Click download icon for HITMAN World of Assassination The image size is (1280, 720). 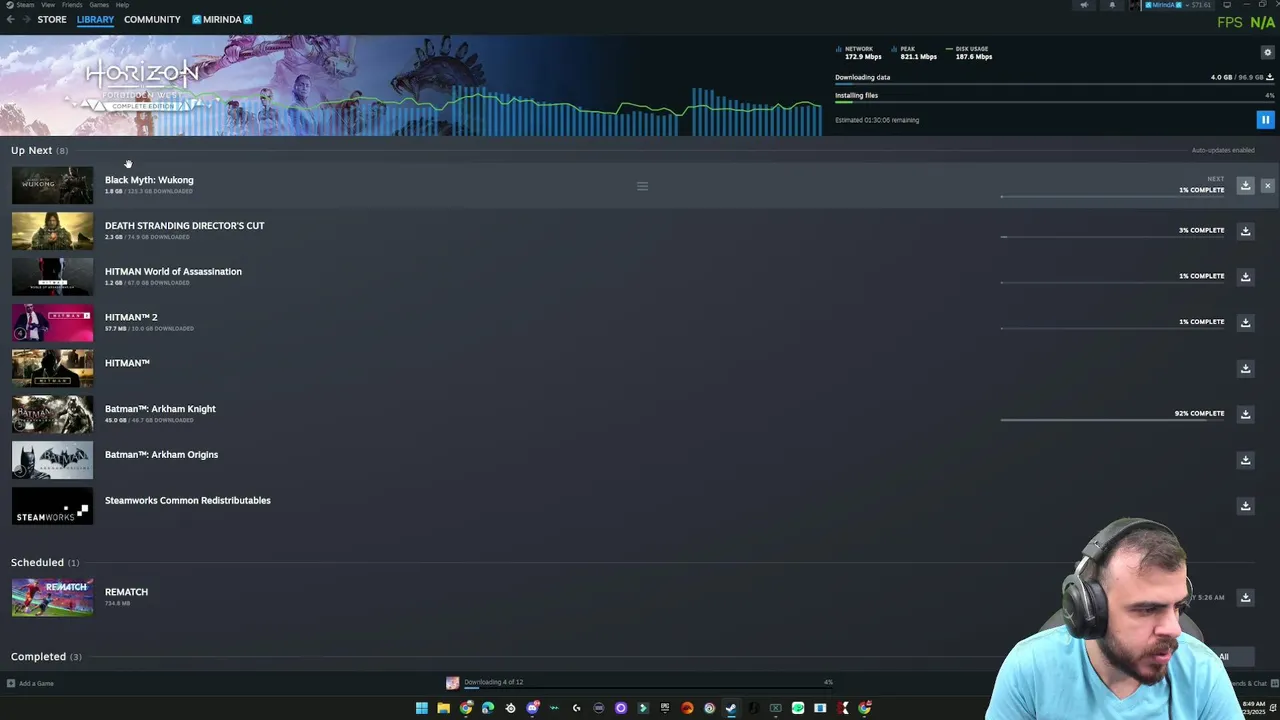coord(1245,277)
